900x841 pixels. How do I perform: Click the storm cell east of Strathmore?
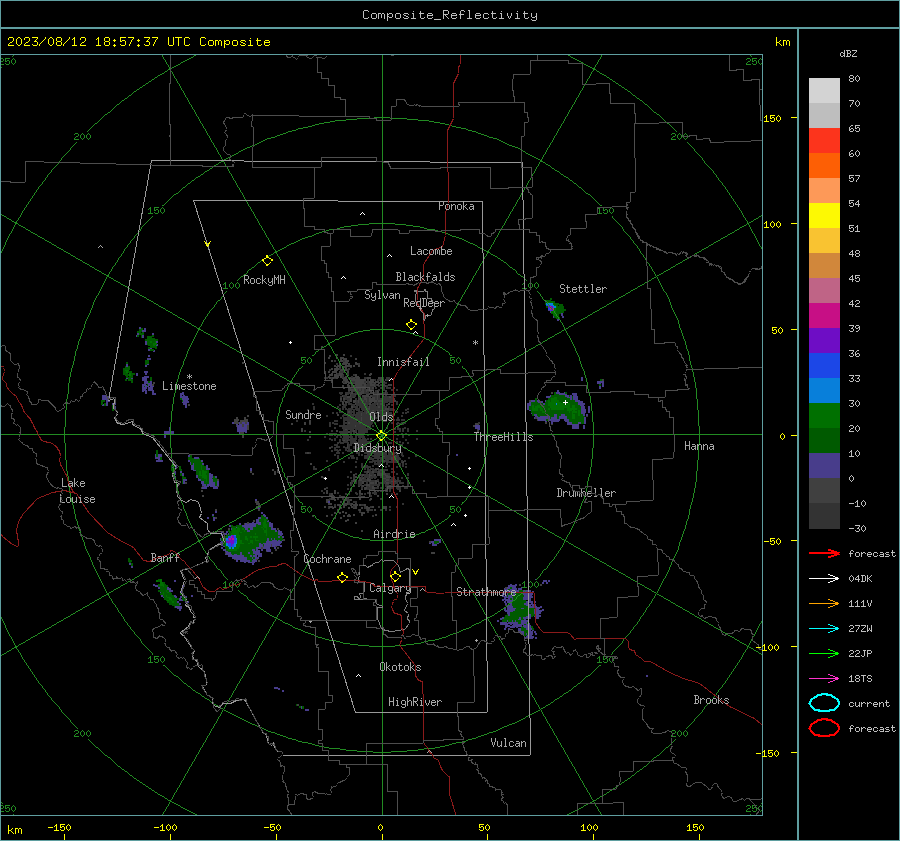(x=521, y=612)
